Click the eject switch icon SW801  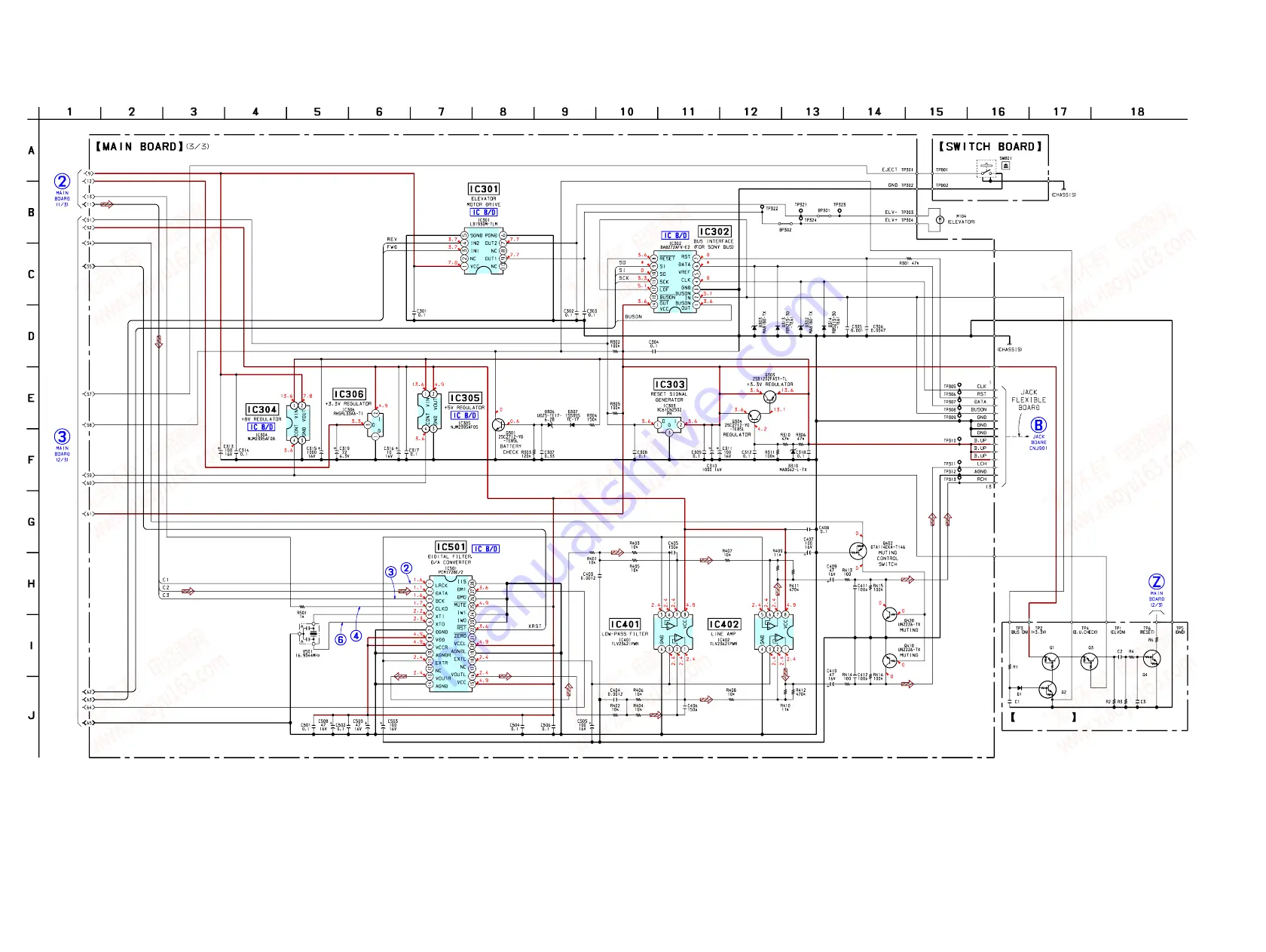pos(1005,166)
